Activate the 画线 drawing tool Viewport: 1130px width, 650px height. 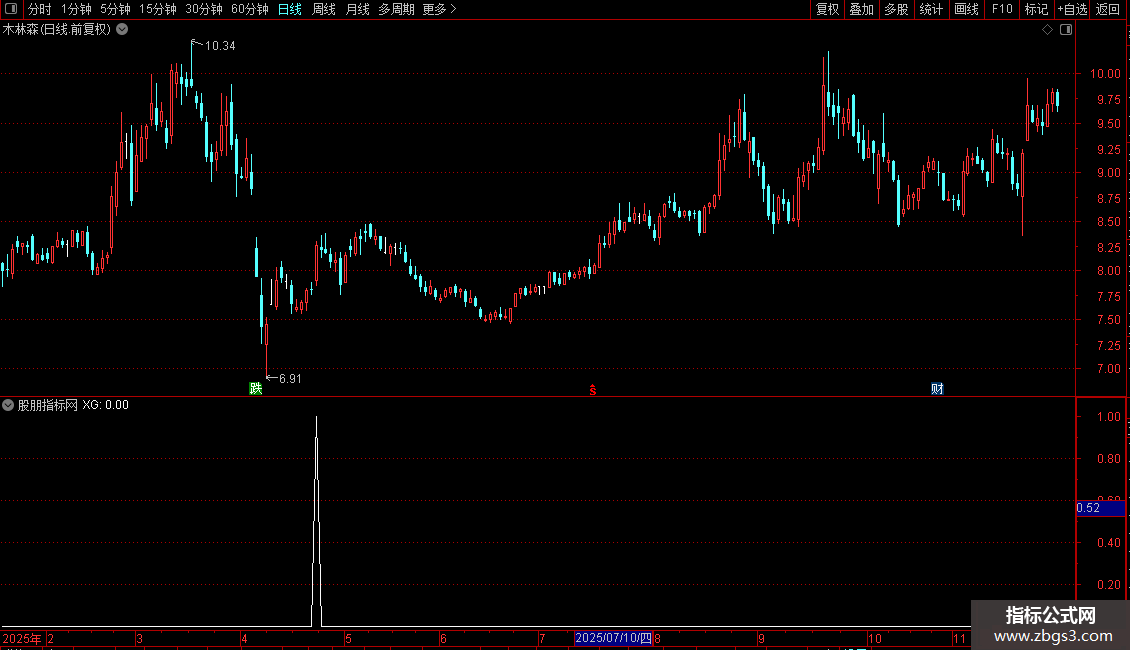966,9
